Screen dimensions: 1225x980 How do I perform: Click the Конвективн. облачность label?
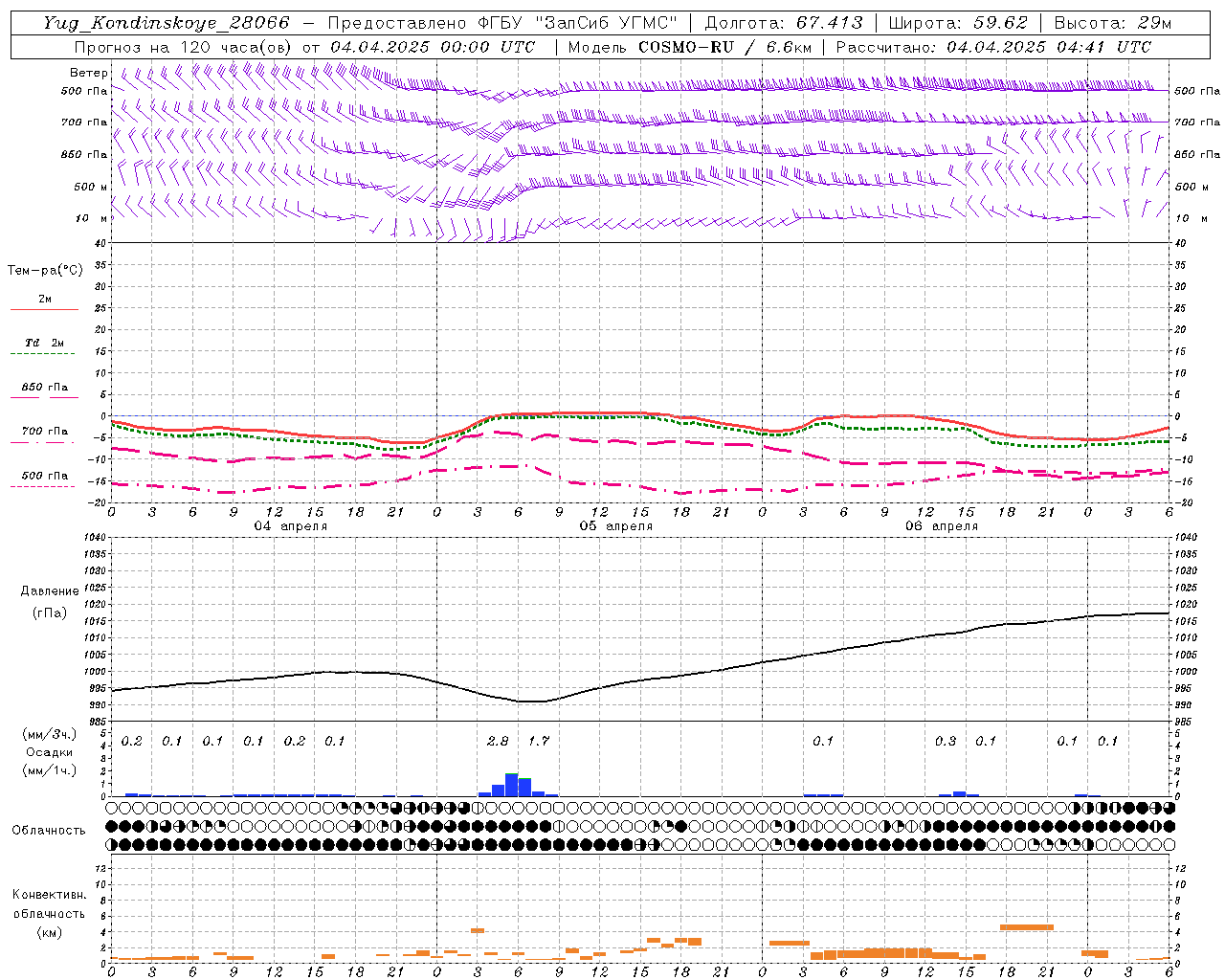50,913
